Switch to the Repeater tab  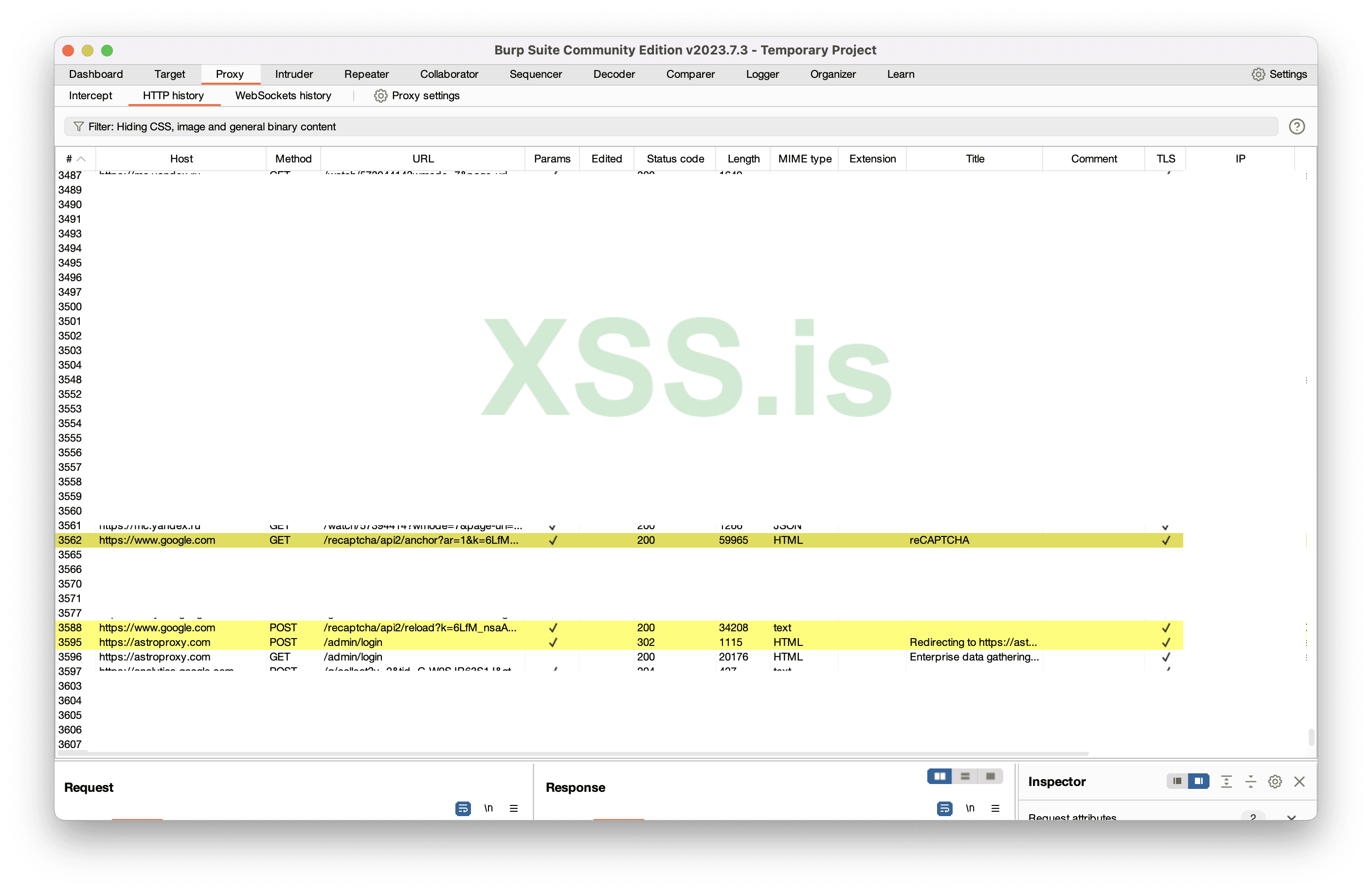coord(366,74)
